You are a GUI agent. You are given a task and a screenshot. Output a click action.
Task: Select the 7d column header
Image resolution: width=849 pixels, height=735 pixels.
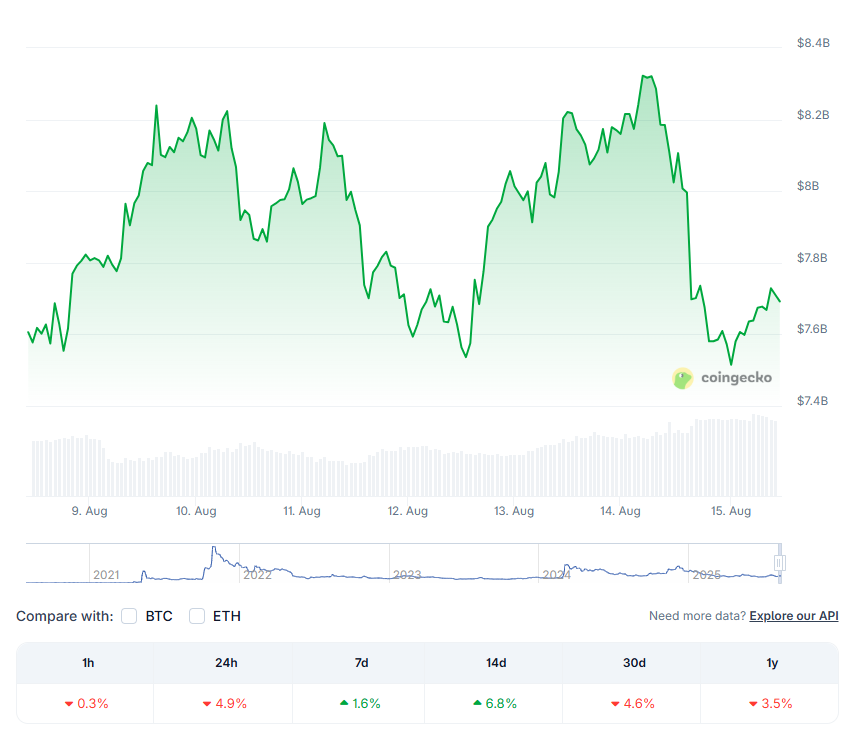(361, 662)
